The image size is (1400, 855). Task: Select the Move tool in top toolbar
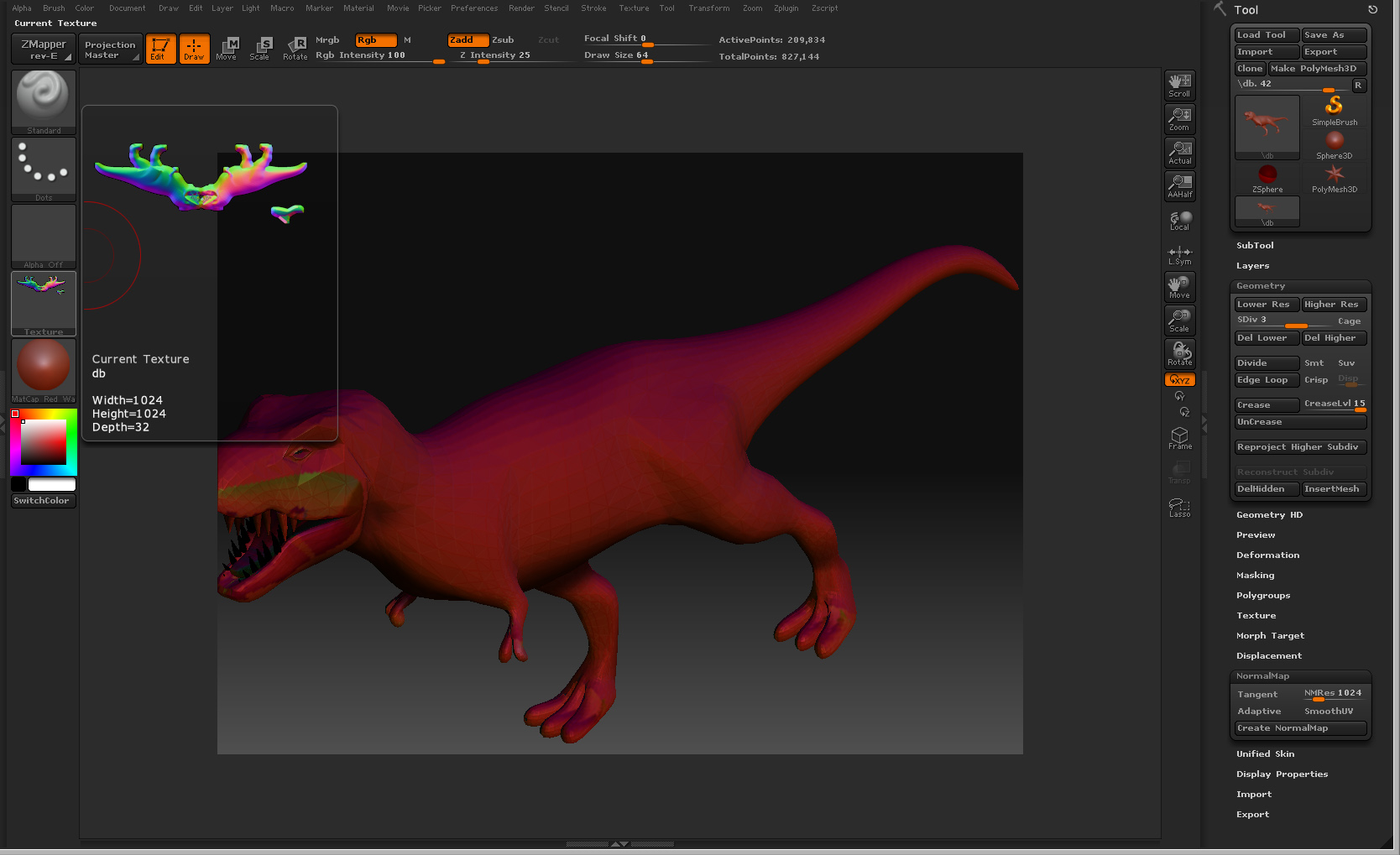click(227, 49)
